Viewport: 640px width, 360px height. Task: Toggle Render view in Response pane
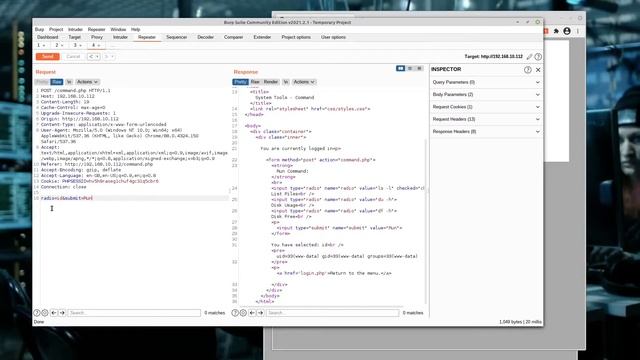(x=271, y=82)
